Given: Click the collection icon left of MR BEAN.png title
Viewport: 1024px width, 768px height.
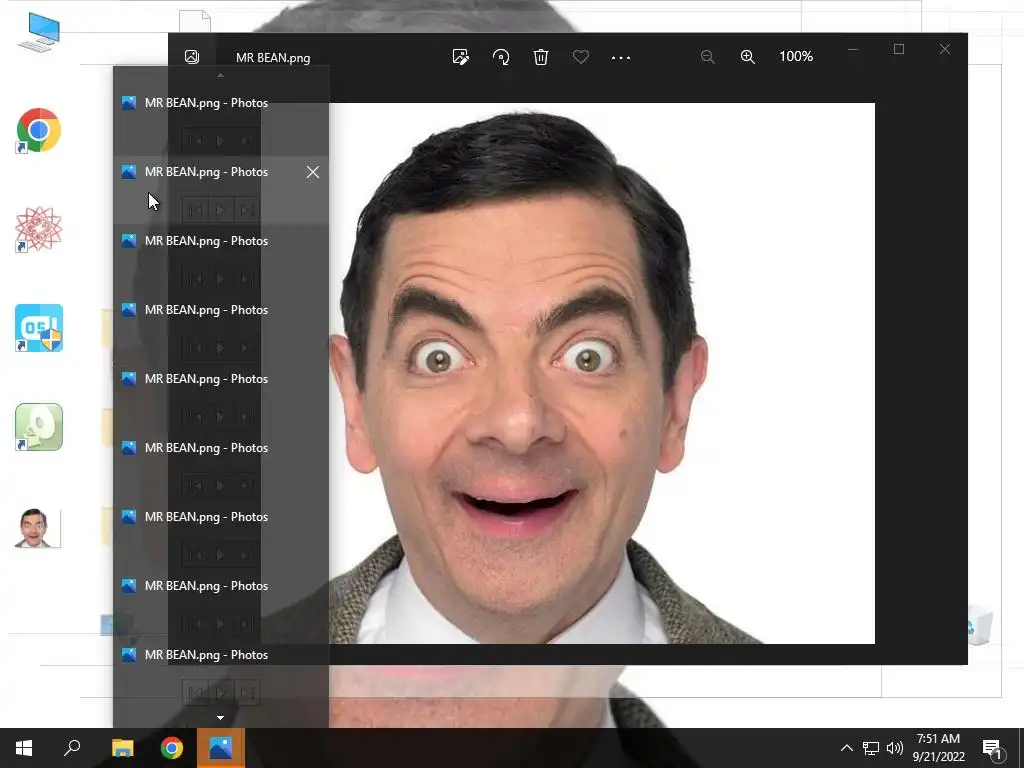Looking at the screenshot, I should coord(191,57).
